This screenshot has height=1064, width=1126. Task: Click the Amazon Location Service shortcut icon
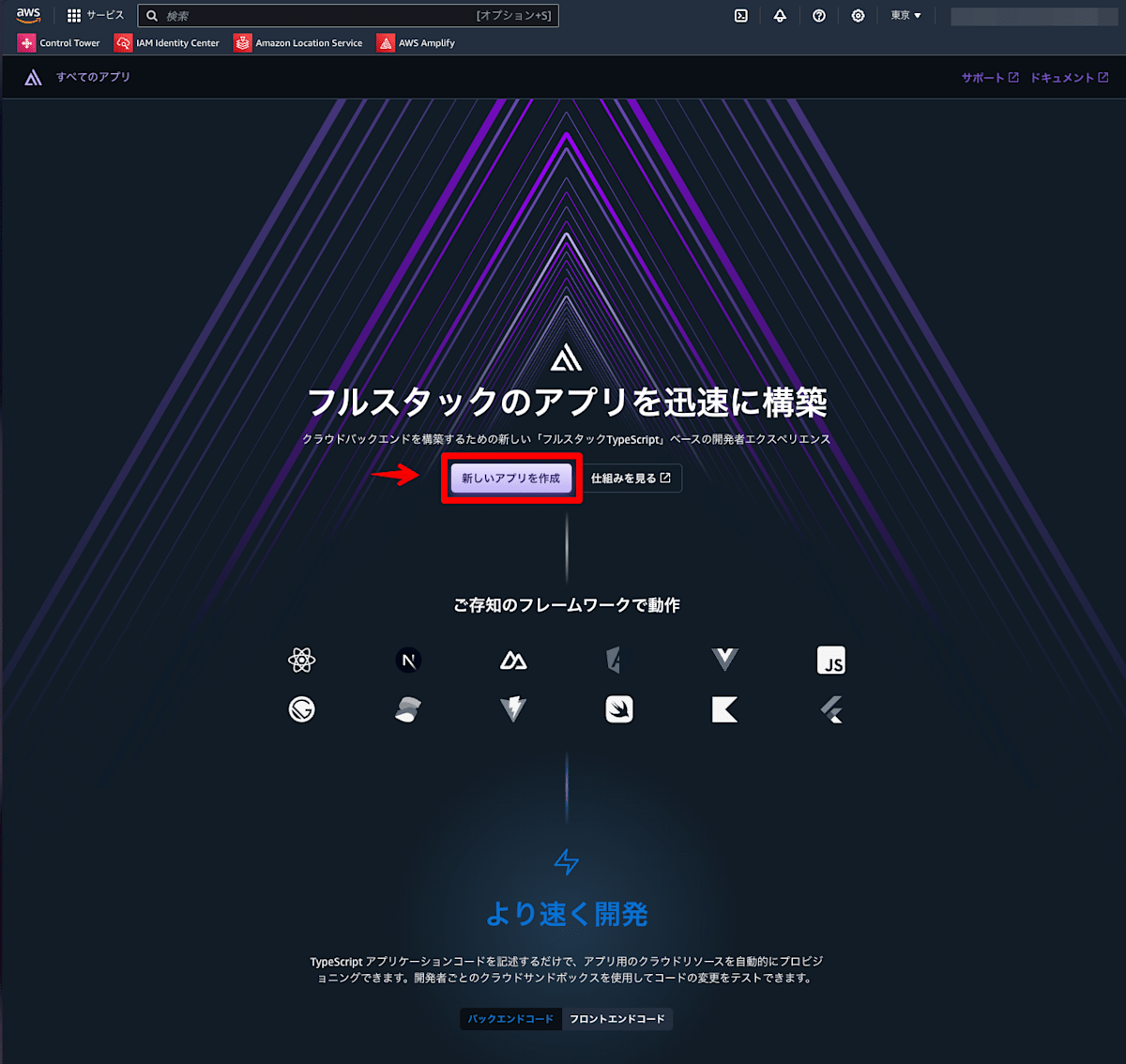(x=243, y=43)
